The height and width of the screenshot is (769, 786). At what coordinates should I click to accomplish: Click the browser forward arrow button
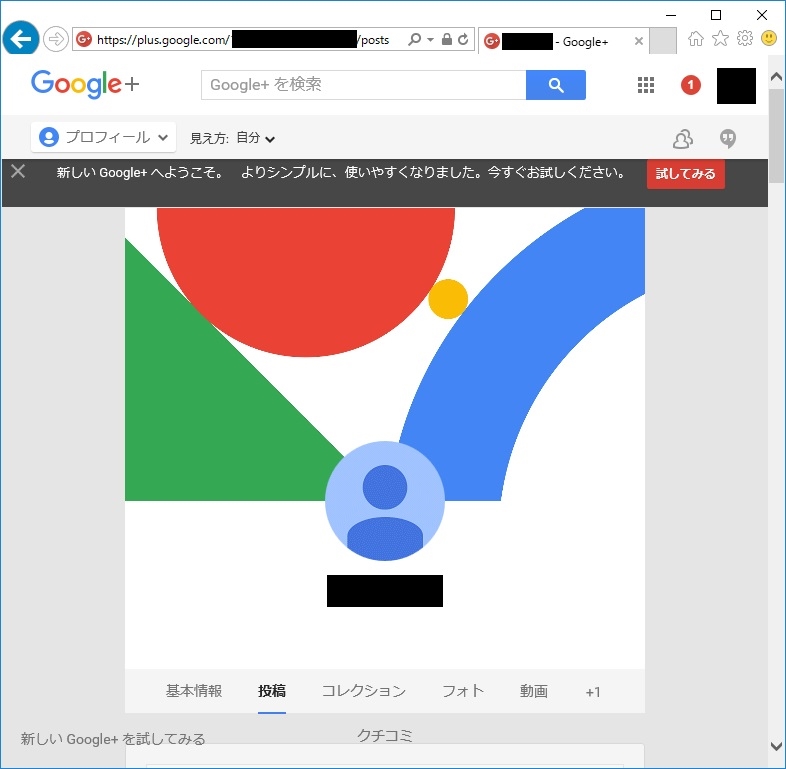(55, 39)
